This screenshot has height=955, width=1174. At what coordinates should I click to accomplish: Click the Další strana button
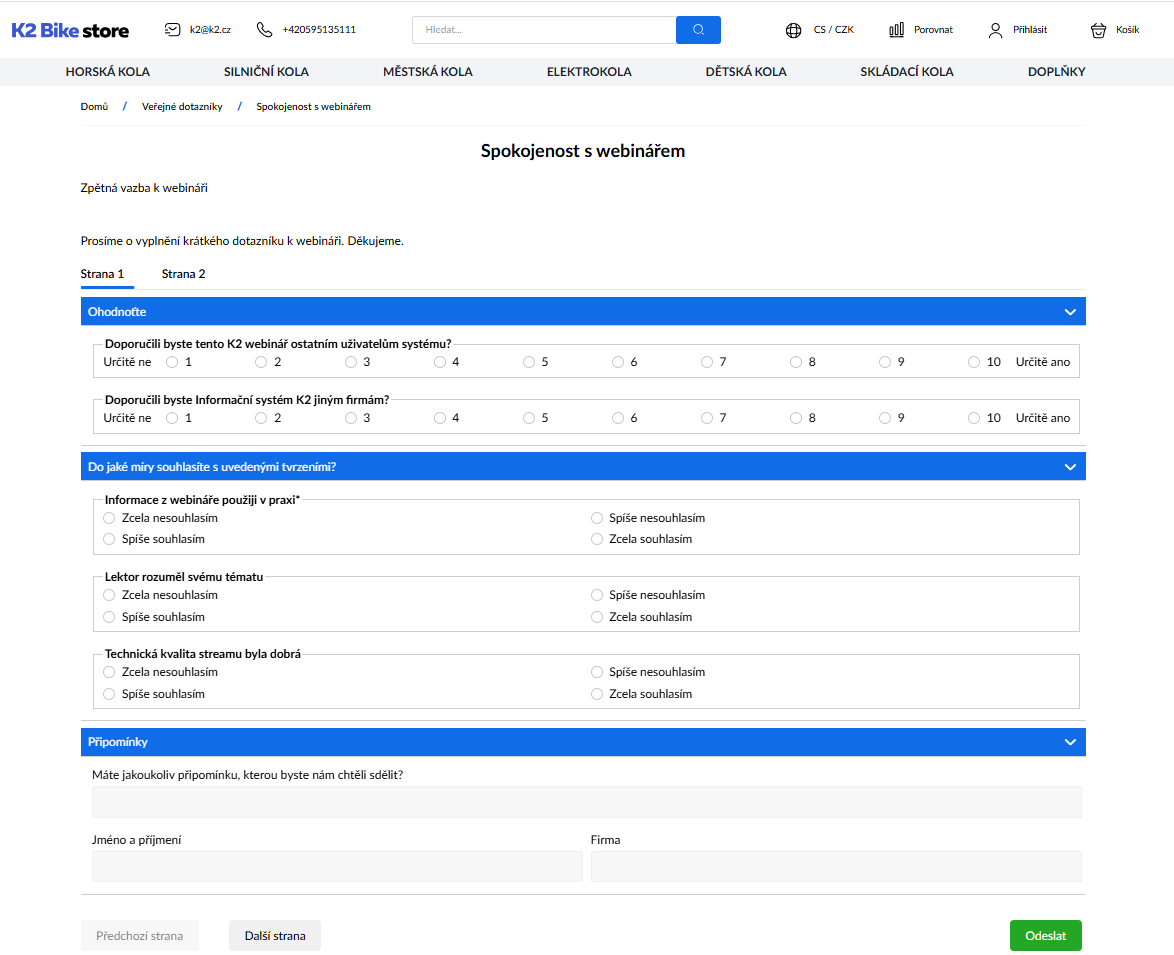click(x=275, y=936)
